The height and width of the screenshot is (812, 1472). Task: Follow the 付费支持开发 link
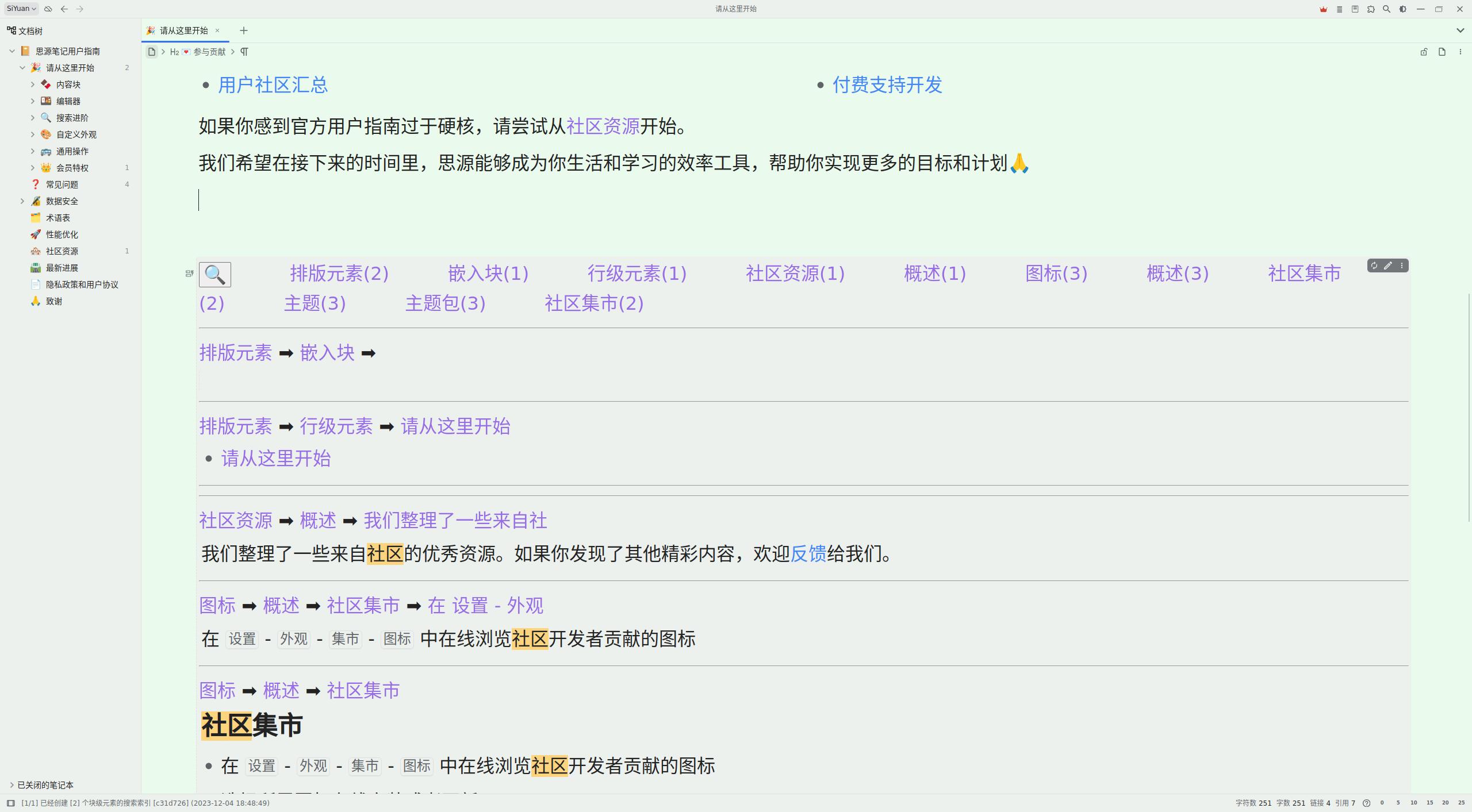coord(887,85)
